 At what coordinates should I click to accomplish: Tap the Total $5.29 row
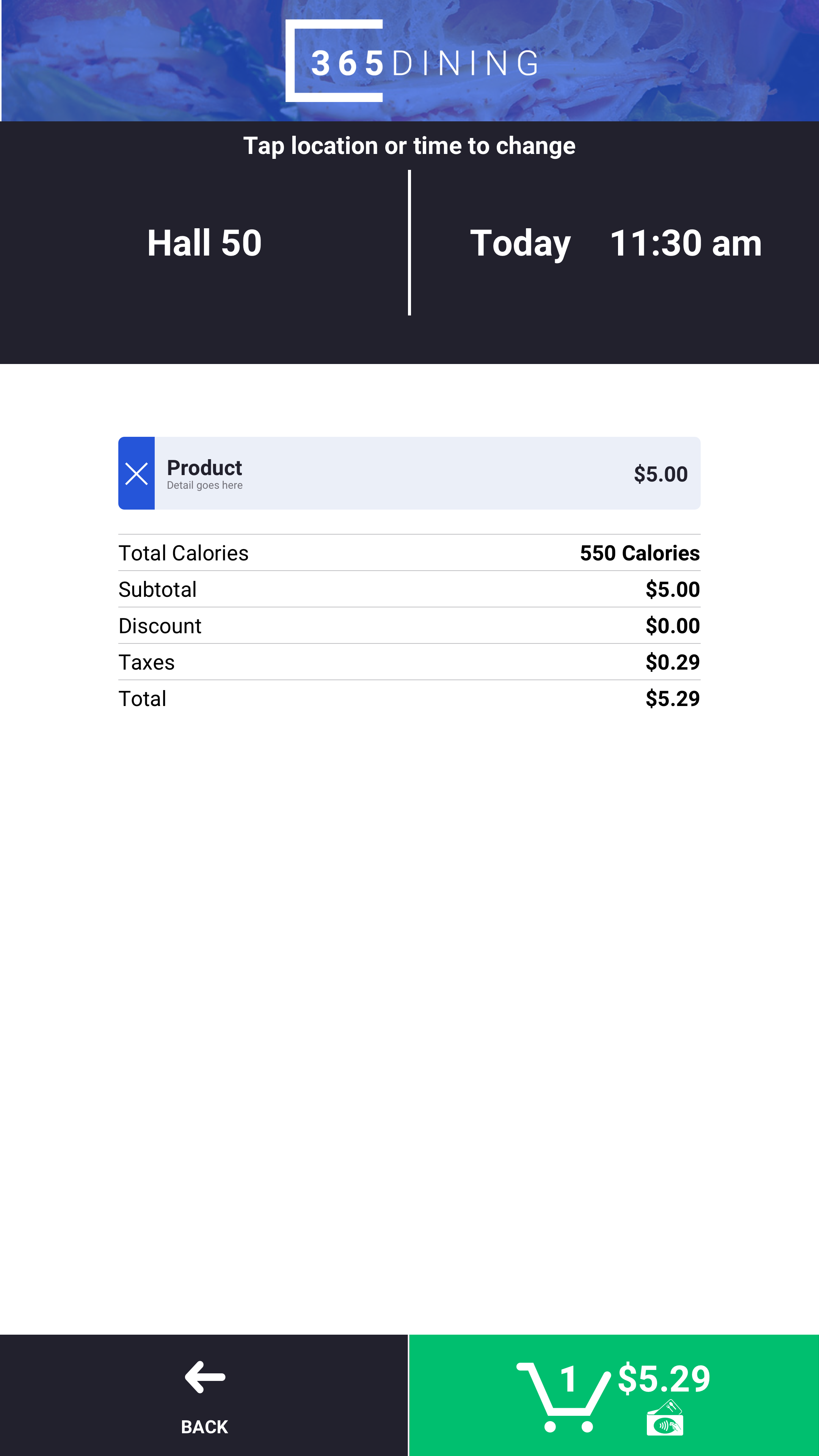(x=409, y=698)
